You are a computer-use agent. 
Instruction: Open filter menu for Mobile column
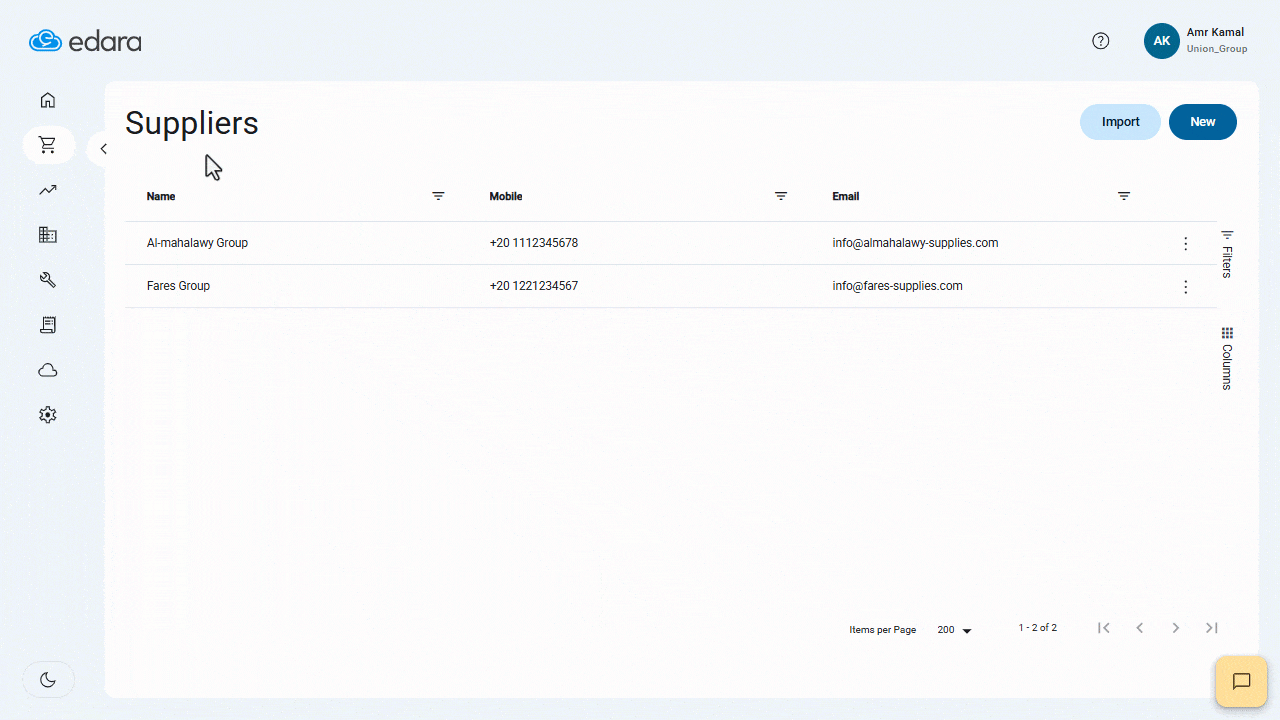781,196
